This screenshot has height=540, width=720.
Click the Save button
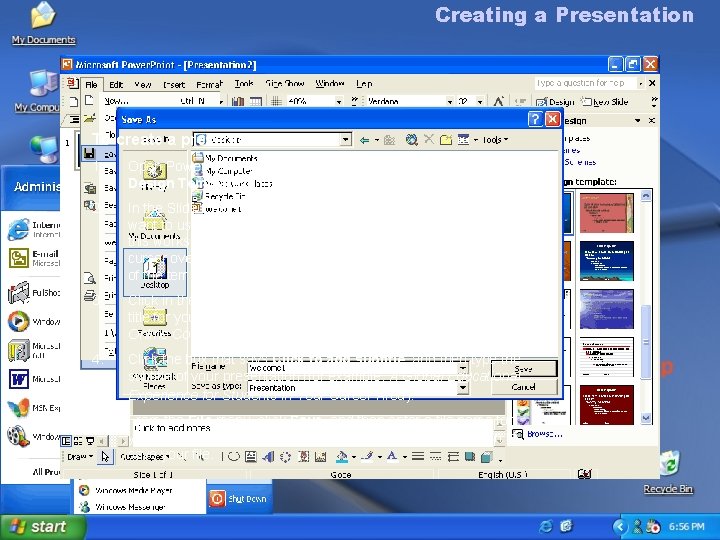click(523, 369)
